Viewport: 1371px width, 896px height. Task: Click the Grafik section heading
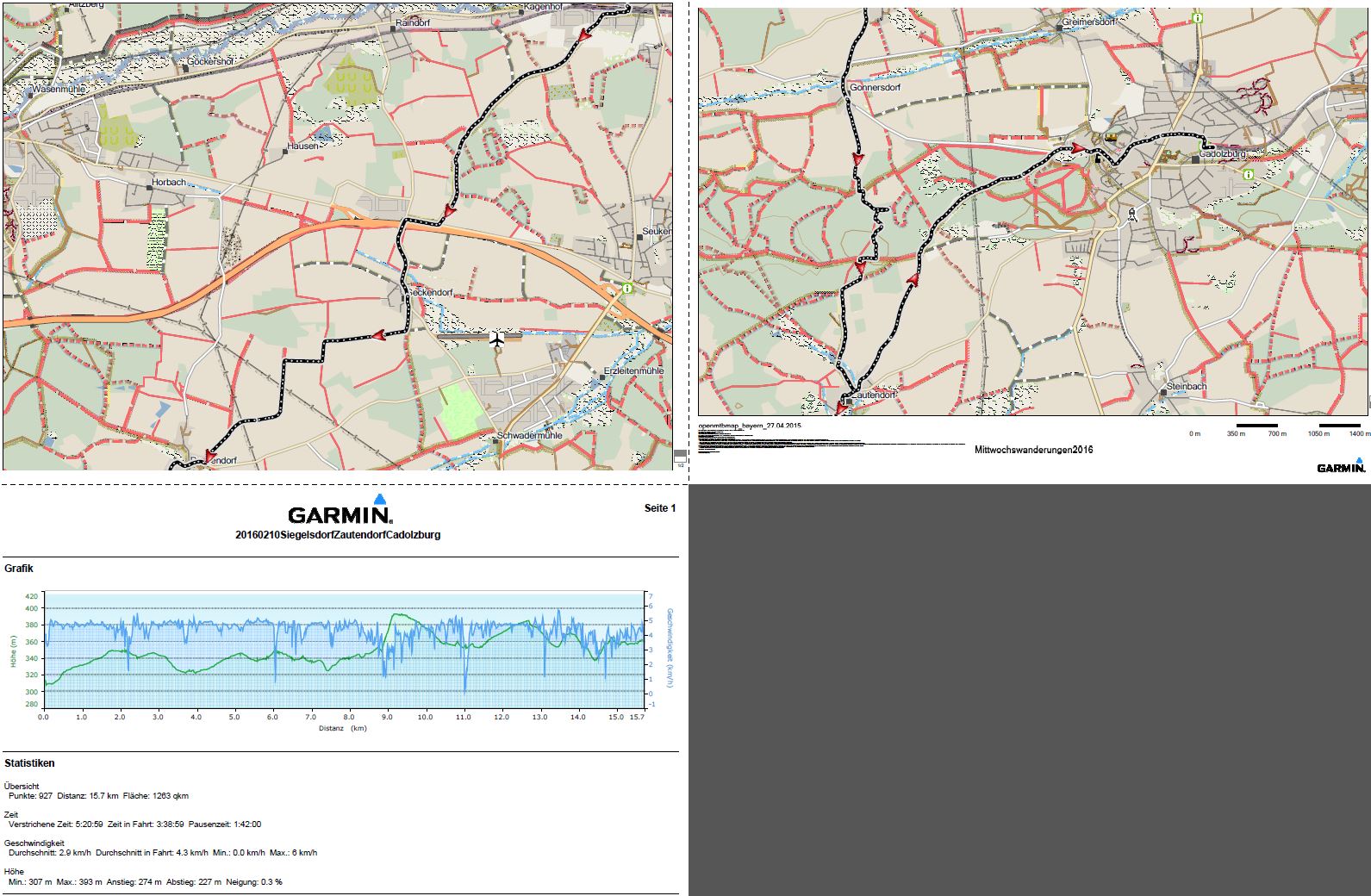click(x=19, y=569)
